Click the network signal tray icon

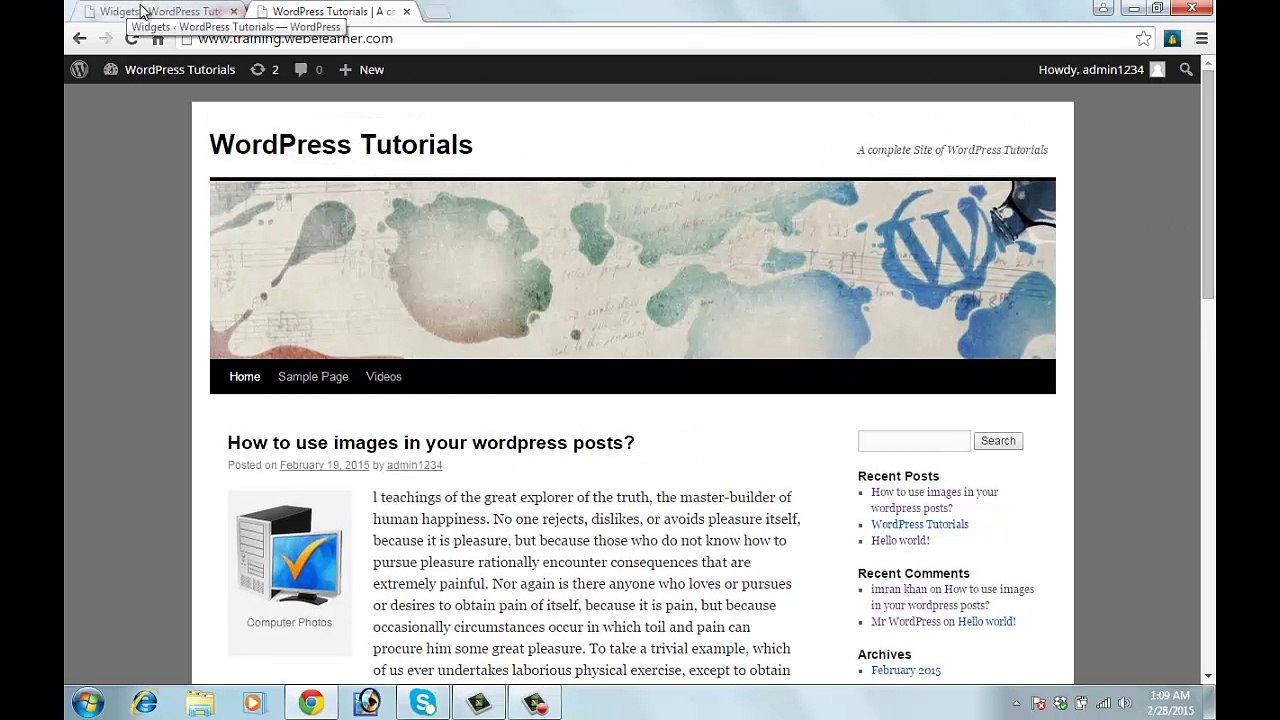click(1103, 703)
